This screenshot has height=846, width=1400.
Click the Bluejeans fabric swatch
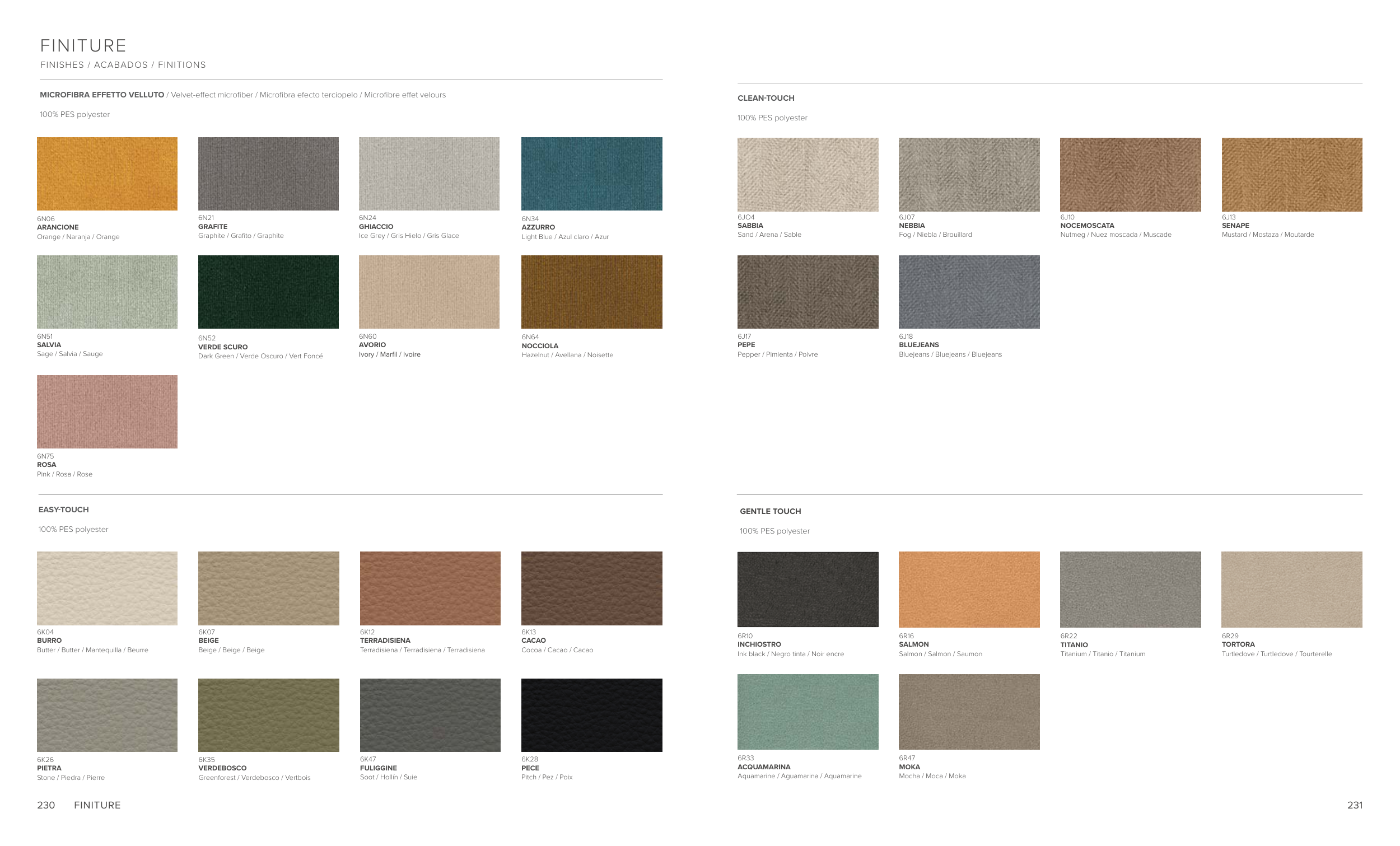(x=969, y=292)
